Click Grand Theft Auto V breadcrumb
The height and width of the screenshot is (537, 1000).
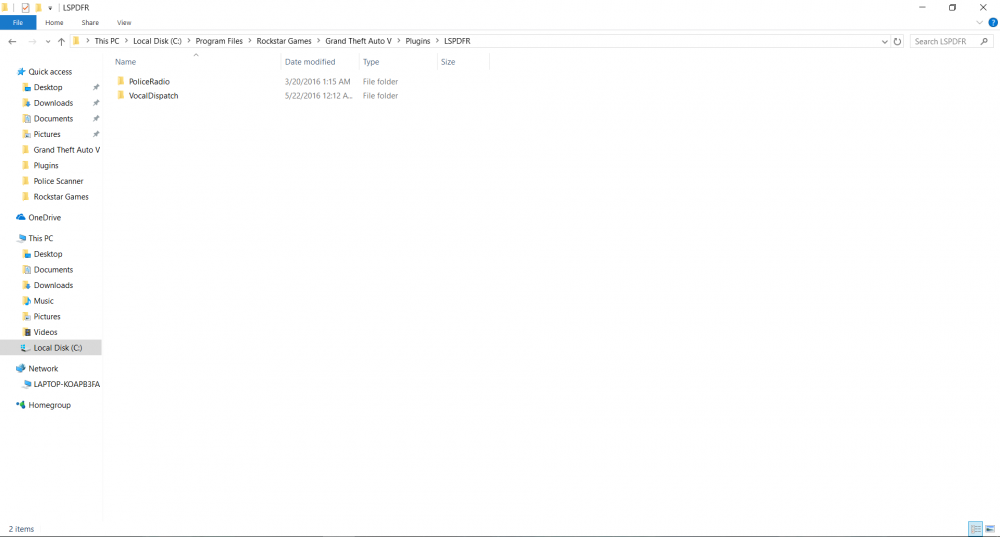[x=358, y=41]
